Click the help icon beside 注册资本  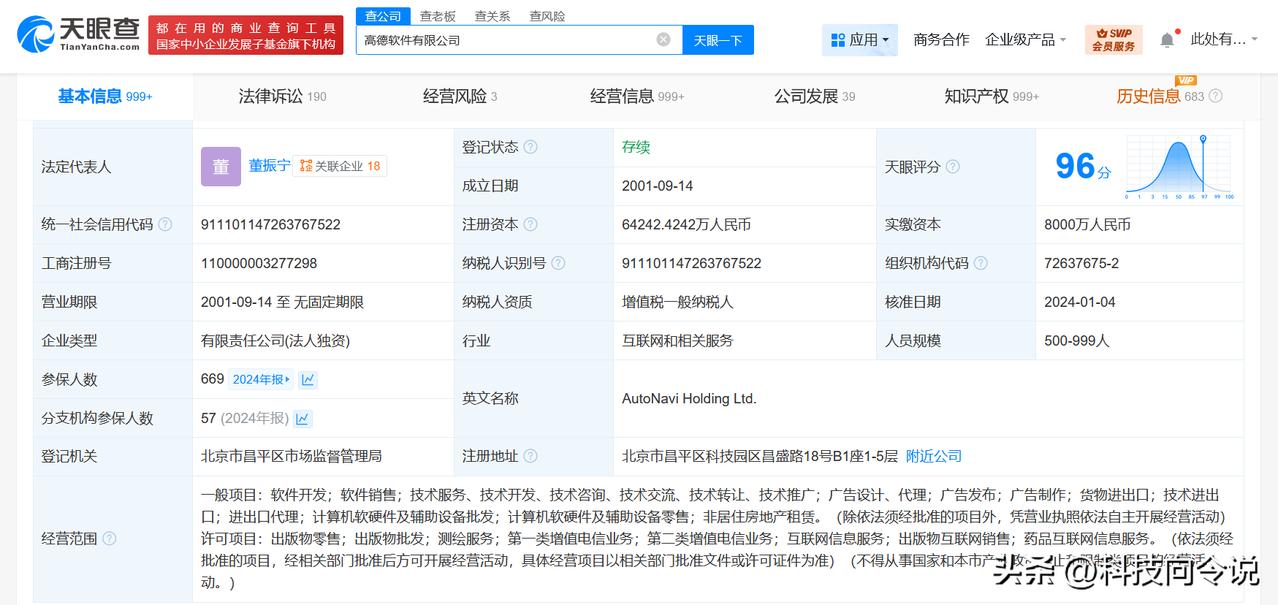pos(531,225)
